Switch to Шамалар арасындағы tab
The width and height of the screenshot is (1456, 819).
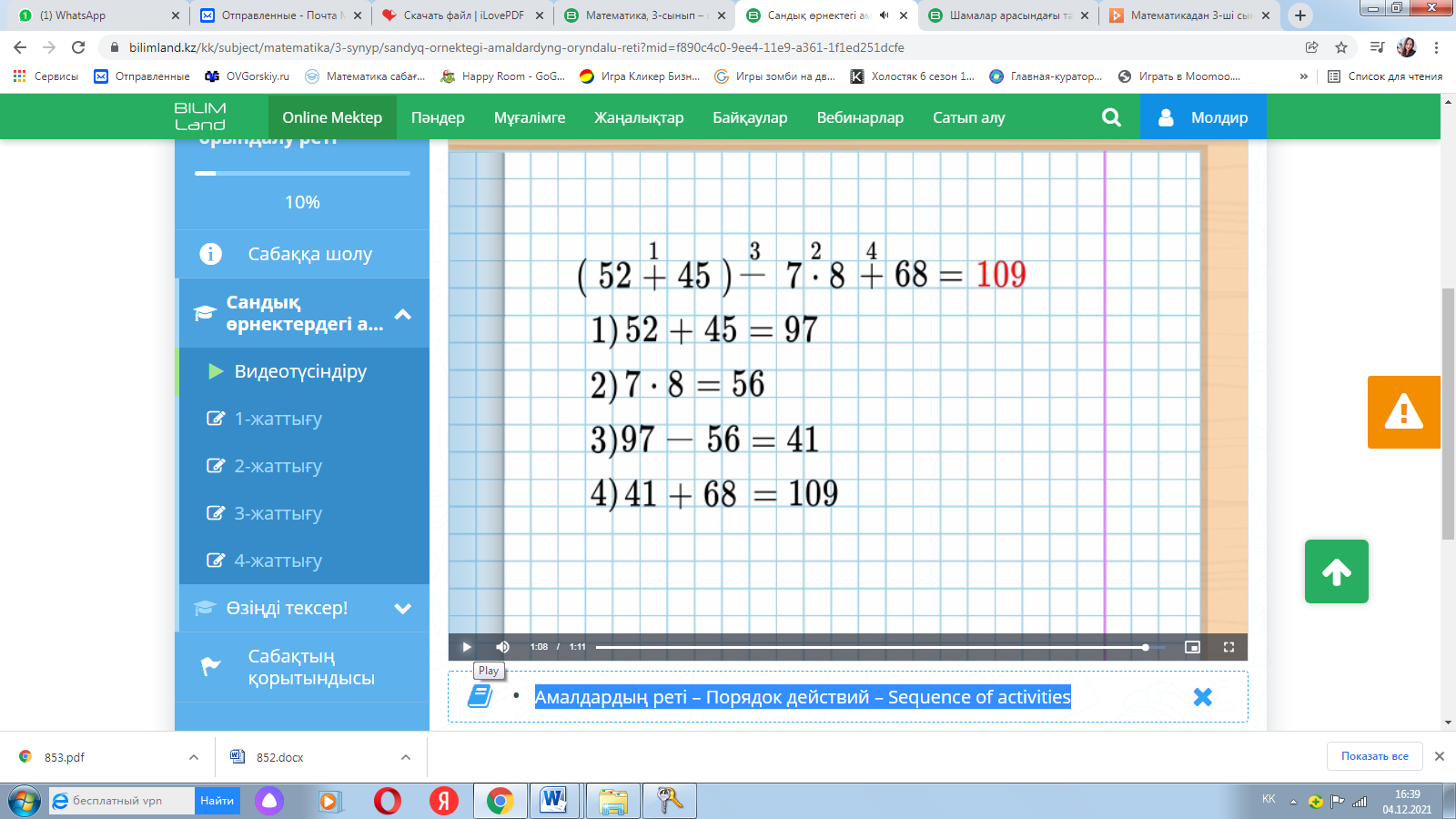click(1008, 15)
